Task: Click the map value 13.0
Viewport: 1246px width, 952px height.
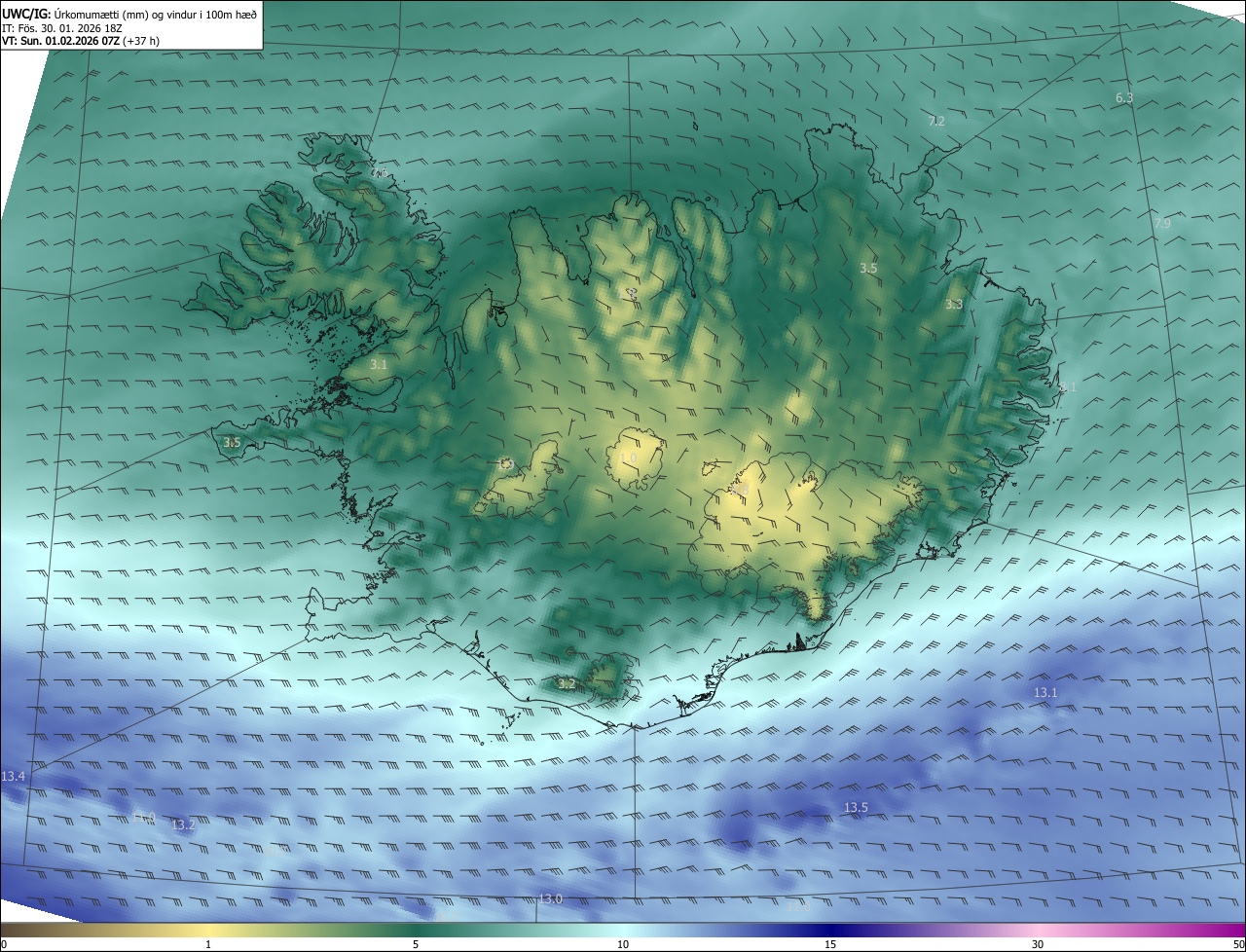Action: coord(551,898)
